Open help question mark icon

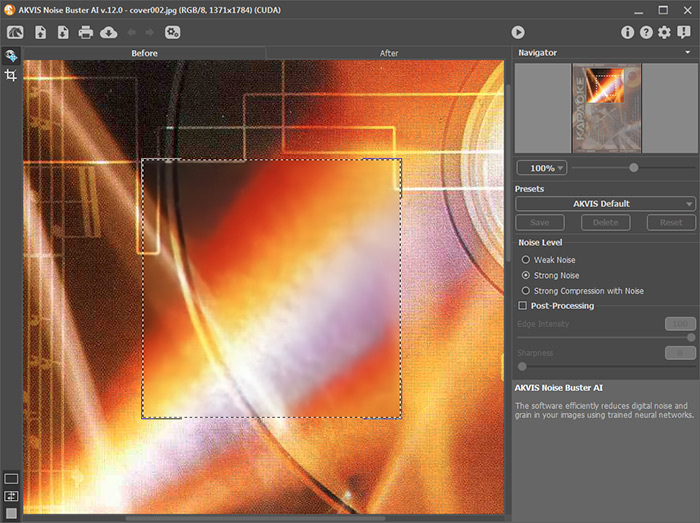[646, 32]
